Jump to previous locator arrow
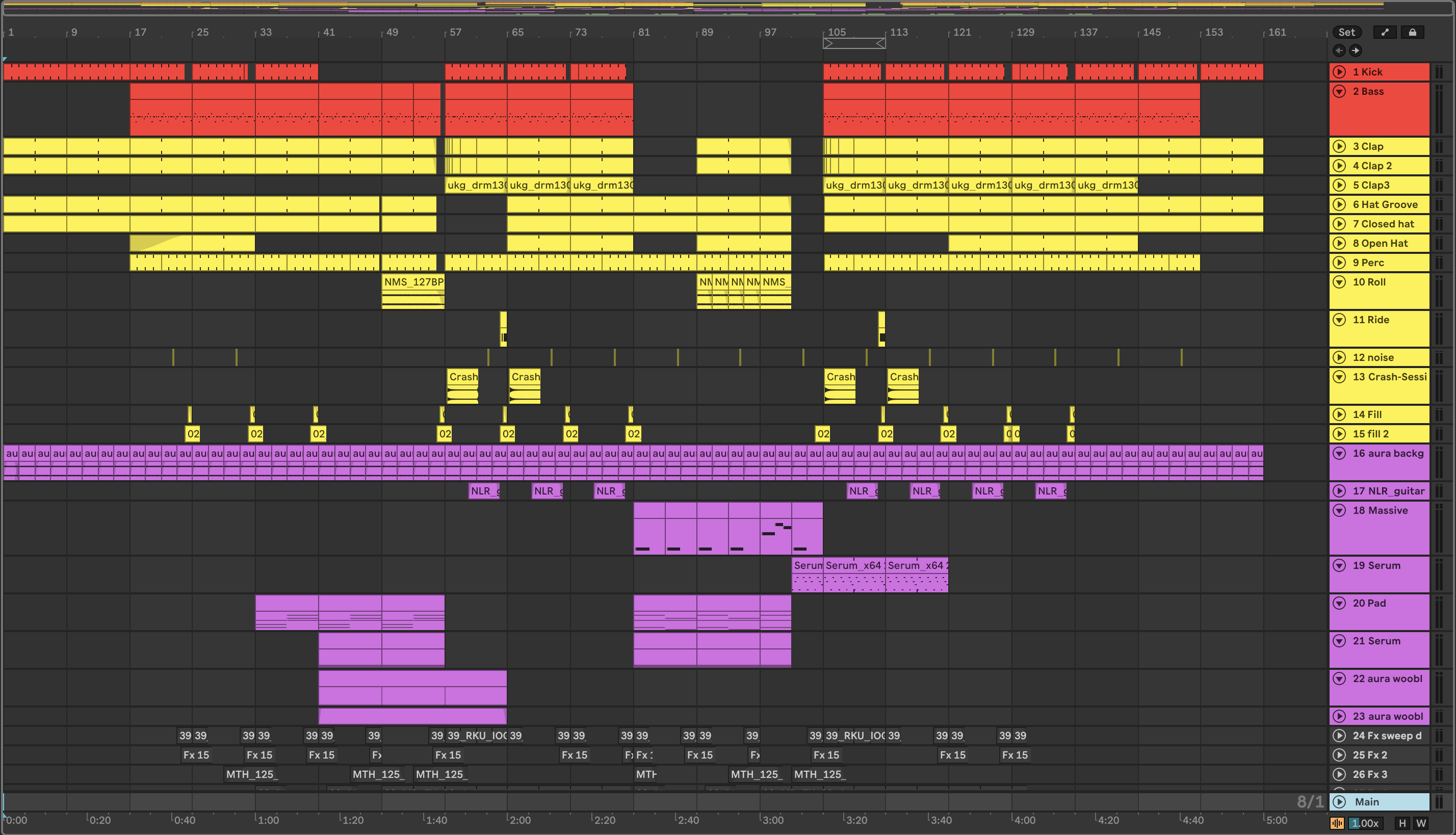This screenshot has height=835, width=1456. click(x=1339, y=50)
